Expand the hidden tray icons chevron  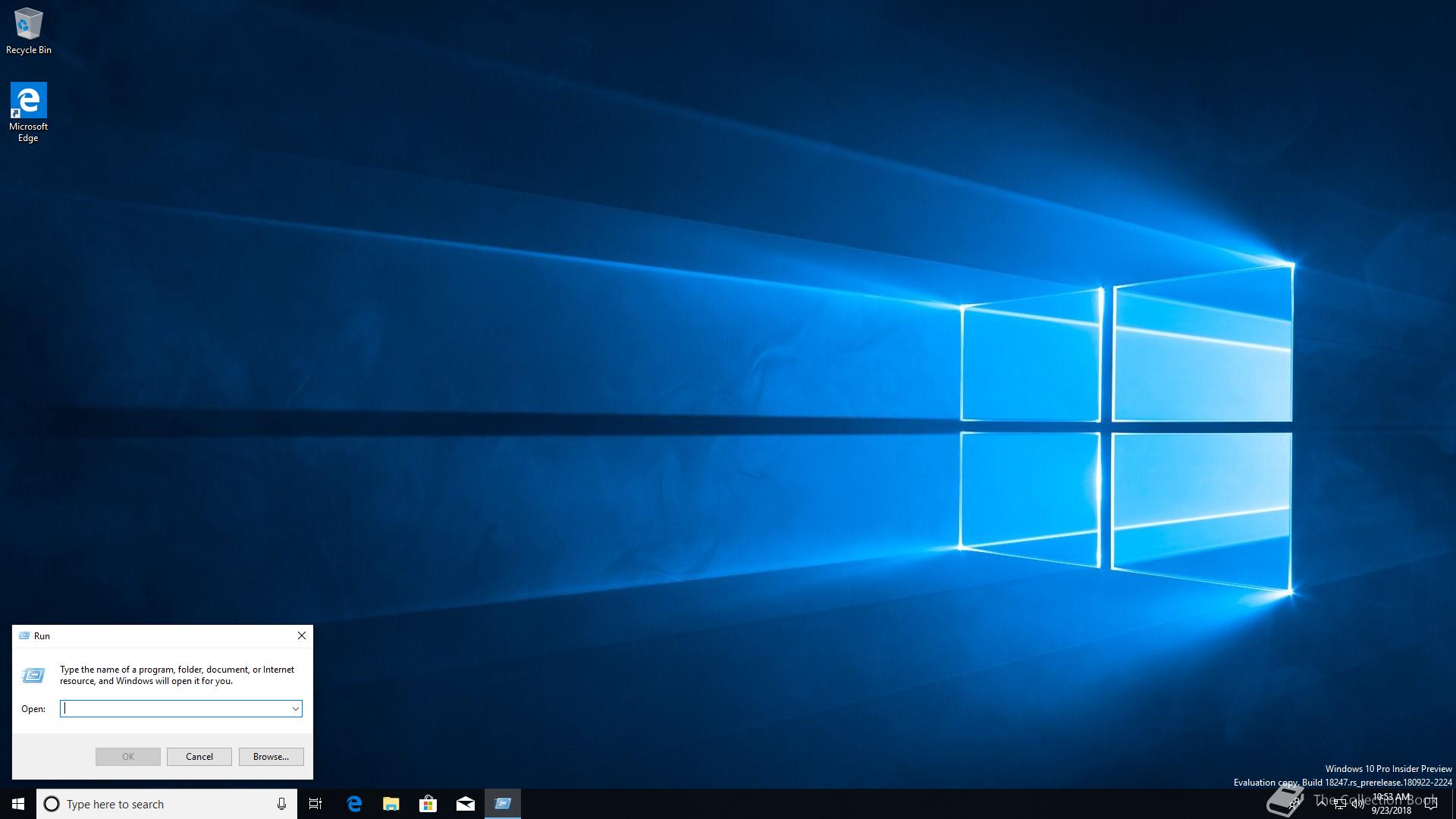click(x=1322, y=803)
